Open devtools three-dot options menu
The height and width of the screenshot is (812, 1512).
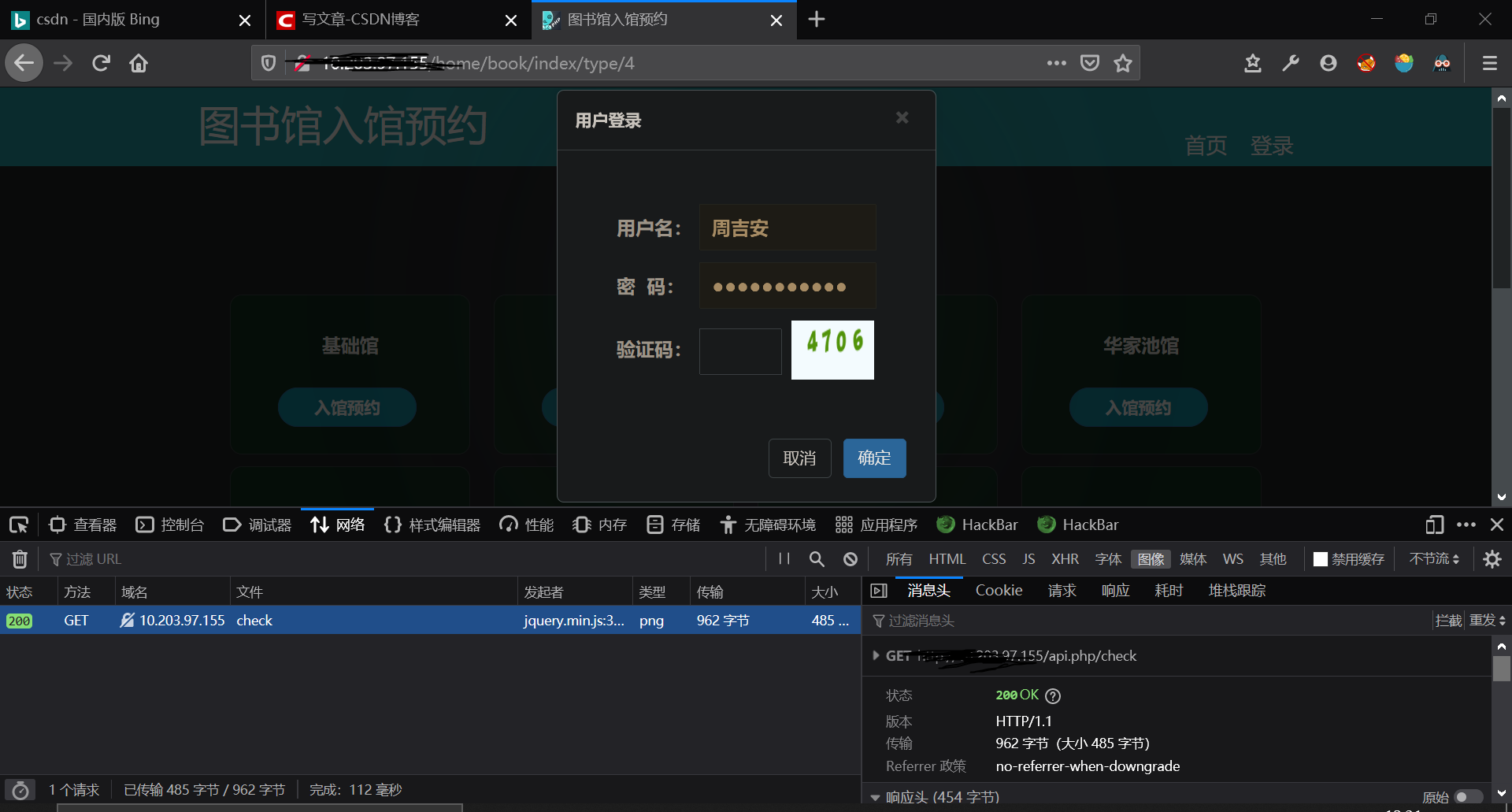click(1466, 525)
